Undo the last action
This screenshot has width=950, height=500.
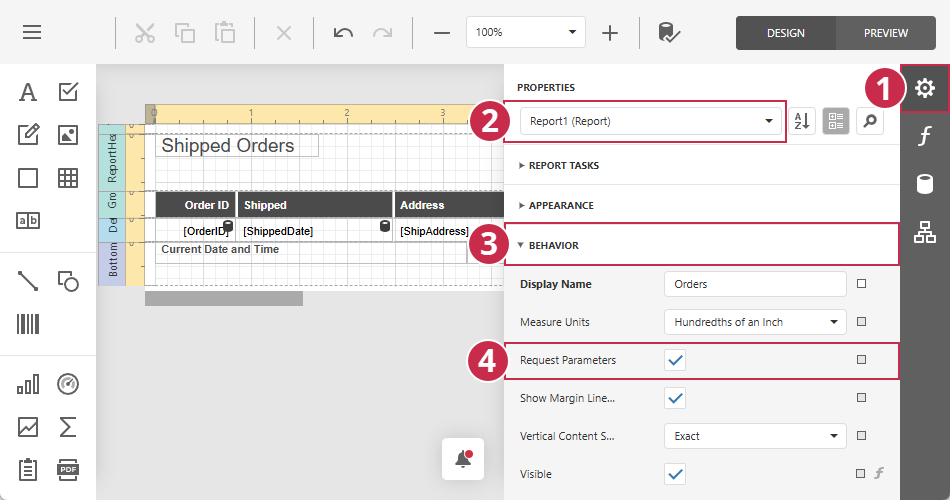click(344, 33)
